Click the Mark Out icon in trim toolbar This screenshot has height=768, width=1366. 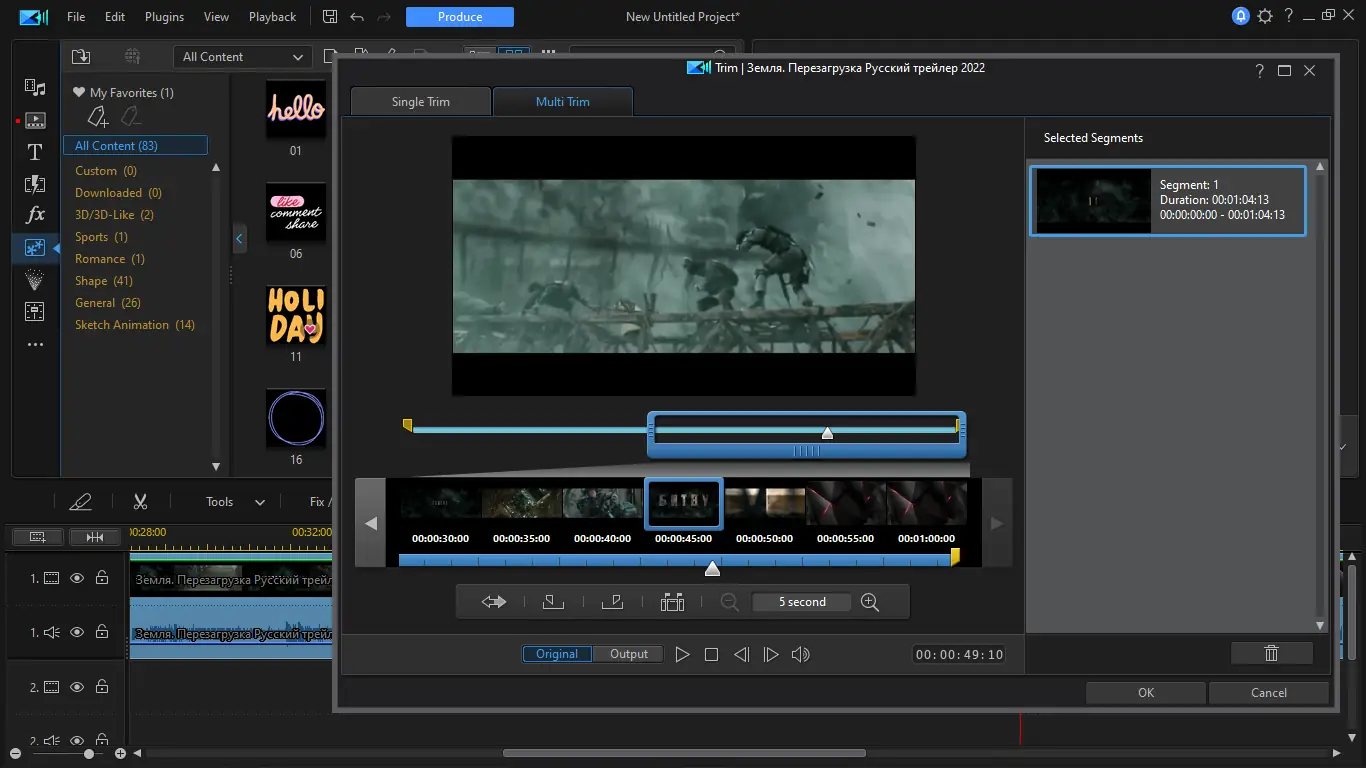pyautogui.click(x=612, y=602)
